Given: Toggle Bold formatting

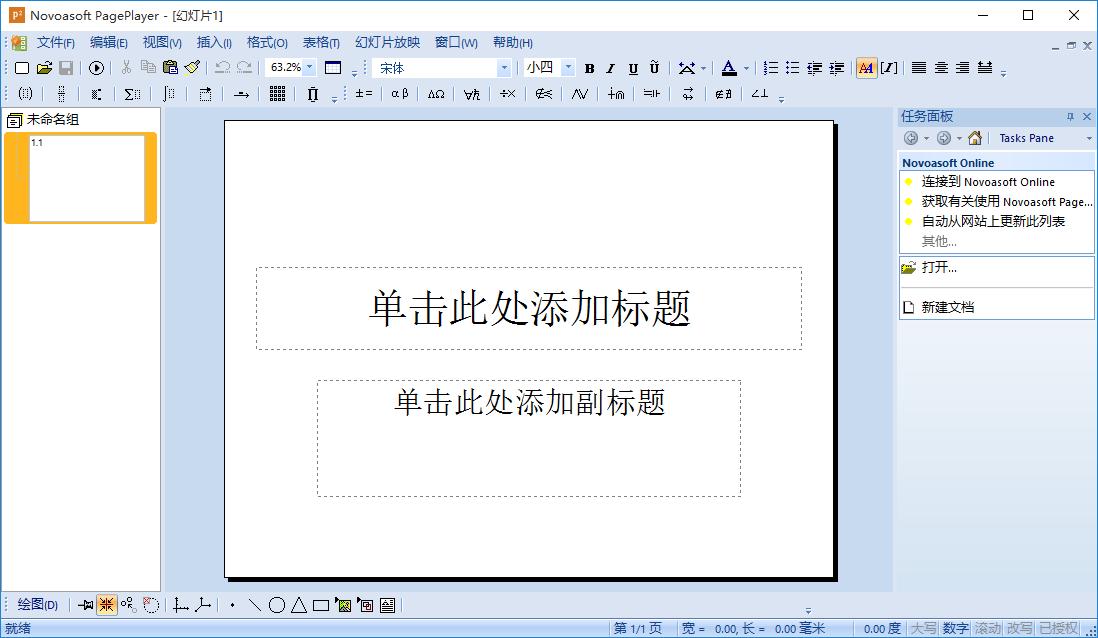Looking at the screenshot, I should [x=589, y=68].
